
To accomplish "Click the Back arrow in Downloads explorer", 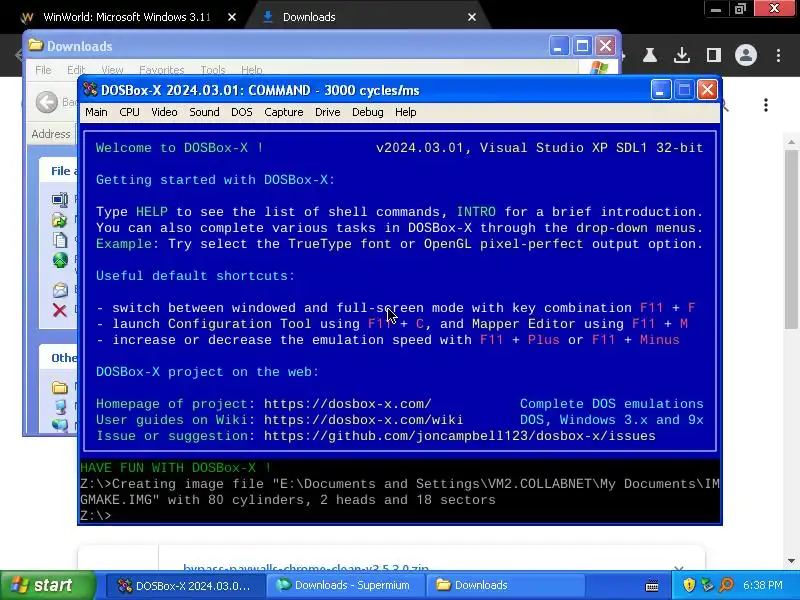I will [47, 102].
